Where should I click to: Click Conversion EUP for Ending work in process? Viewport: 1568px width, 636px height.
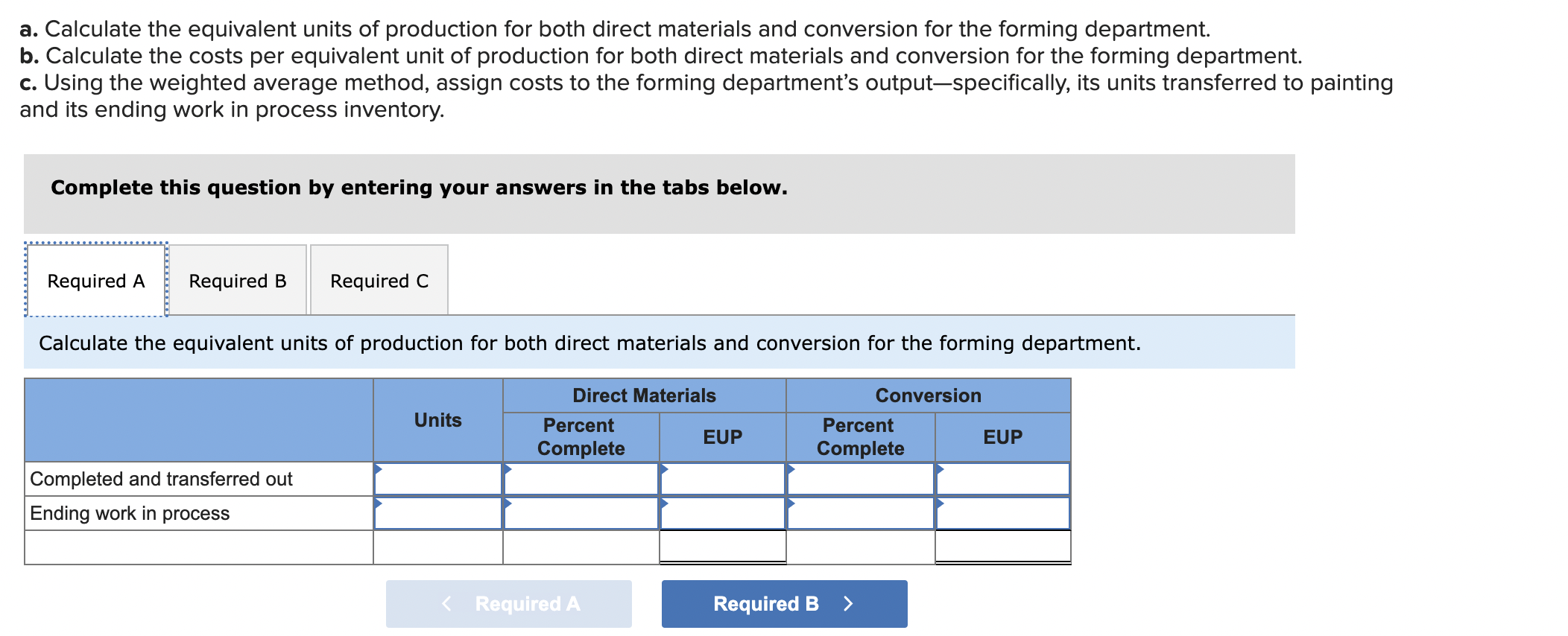(x=1002, y=513)
